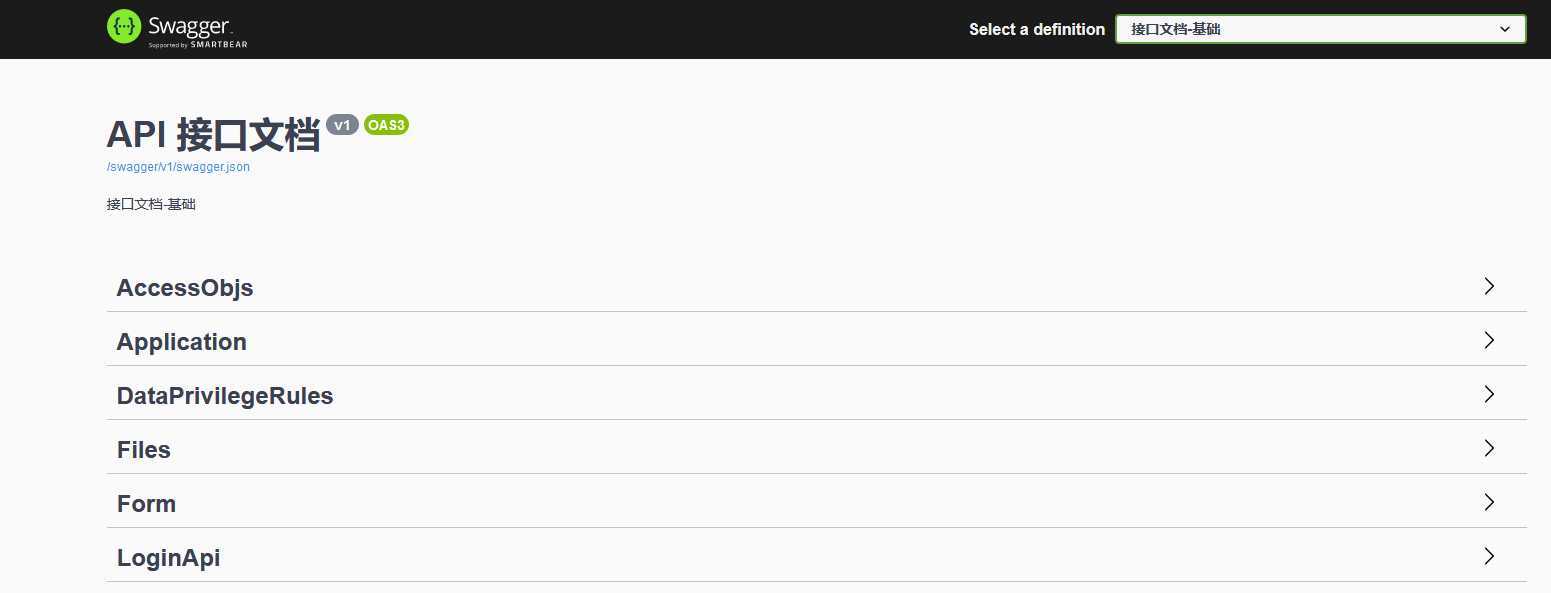1551x593 pixels.
Task: Click the arrow icon next to Form
Action: (x=1489, y=503)
